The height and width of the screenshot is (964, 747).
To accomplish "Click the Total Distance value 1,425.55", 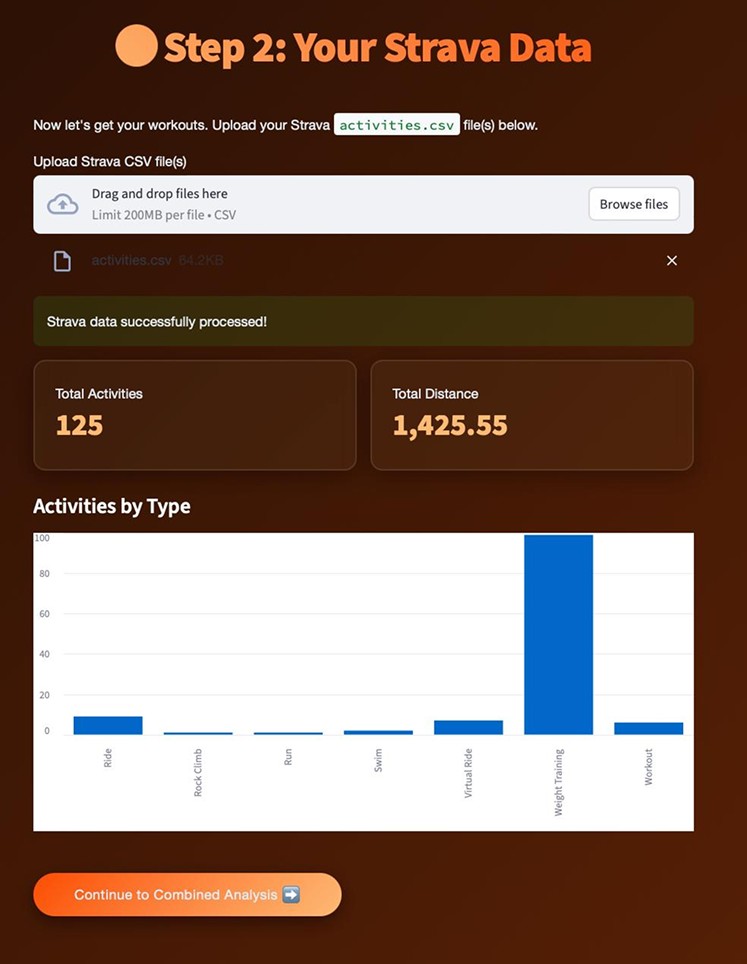I will (450, 425).
